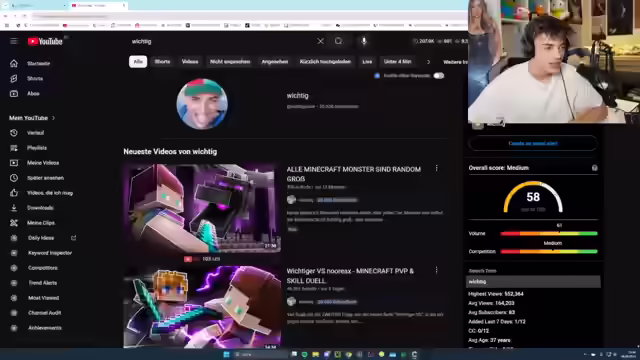
Task: Open Wichtiger VS nooreax video title
Action: [350, 276]
